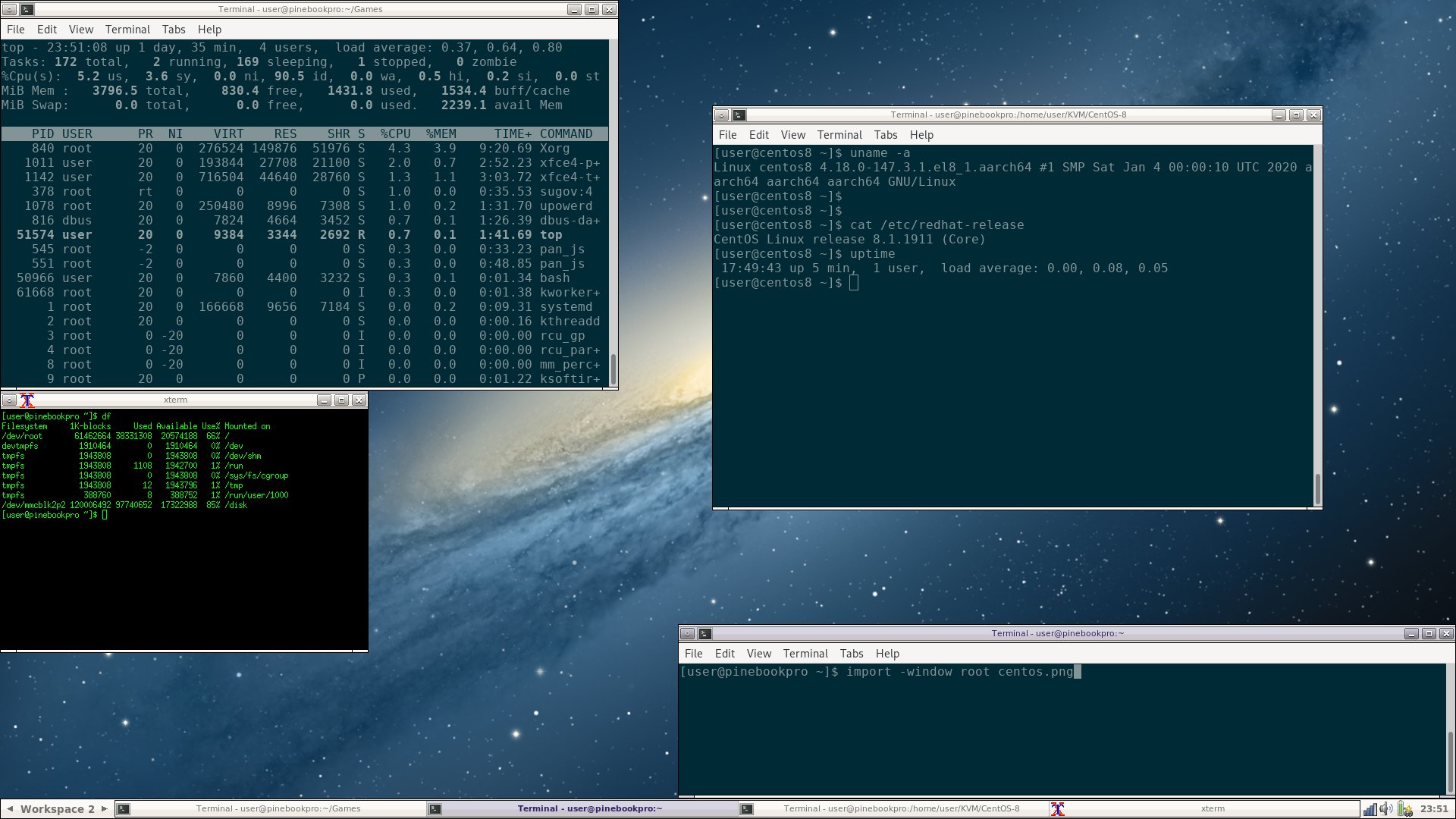Mute audio by clicking the speaker tray icon
Image resolution: width=1456 pixels, height=819 pixels.
coord(1386,809)
